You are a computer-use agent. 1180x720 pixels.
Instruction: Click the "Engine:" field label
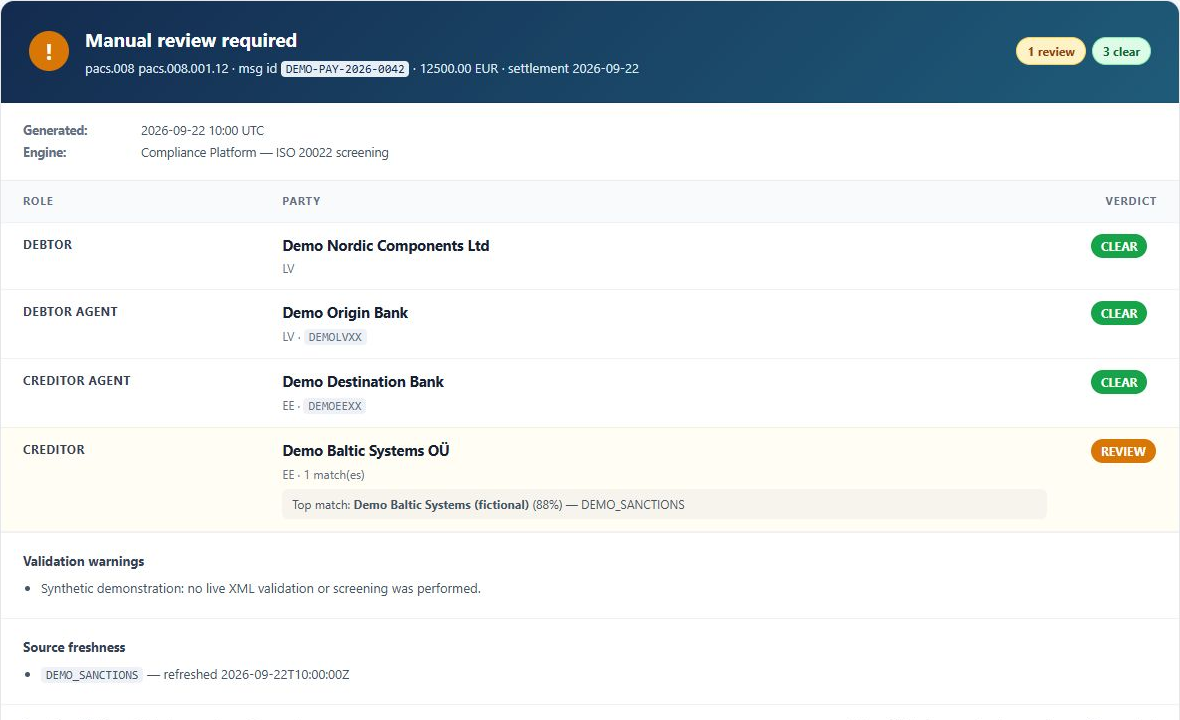(x=44, y=153)
